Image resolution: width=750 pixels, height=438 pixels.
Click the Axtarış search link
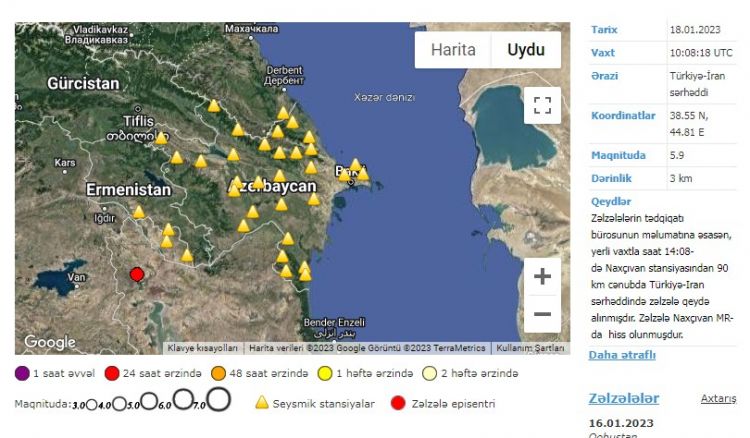(x=717, y=398)
